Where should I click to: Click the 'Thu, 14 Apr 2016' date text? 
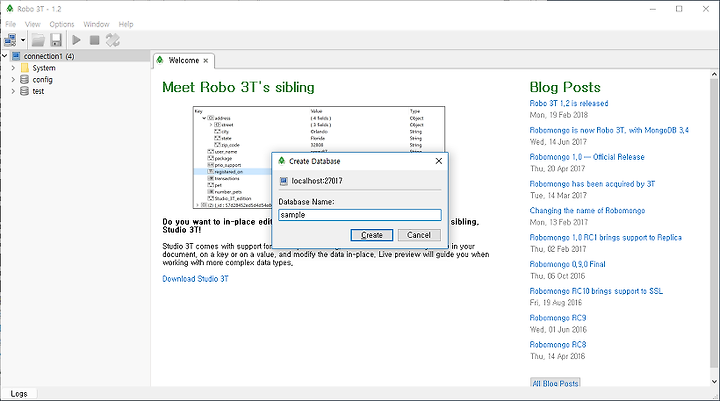557,356
